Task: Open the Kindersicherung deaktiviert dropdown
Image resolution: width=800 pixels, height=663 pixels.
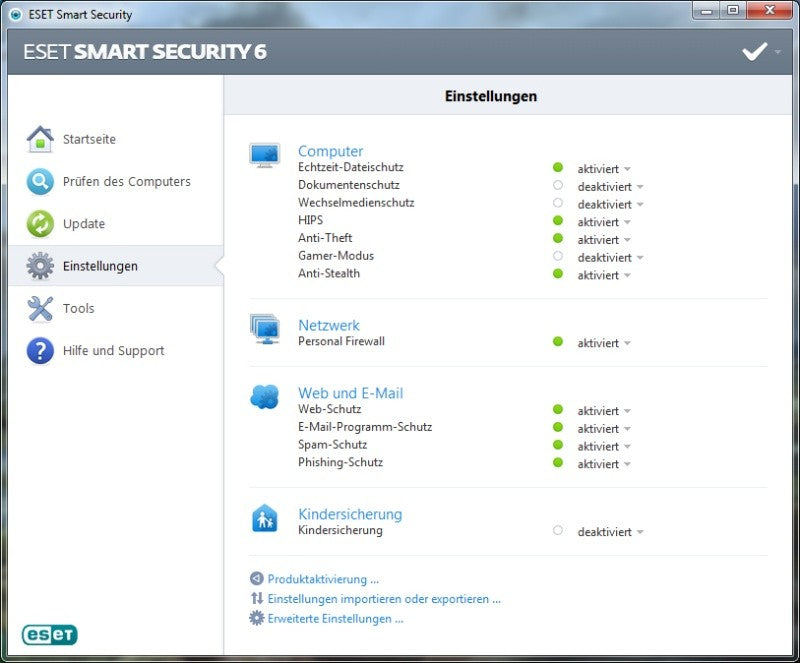Action: 610,532
